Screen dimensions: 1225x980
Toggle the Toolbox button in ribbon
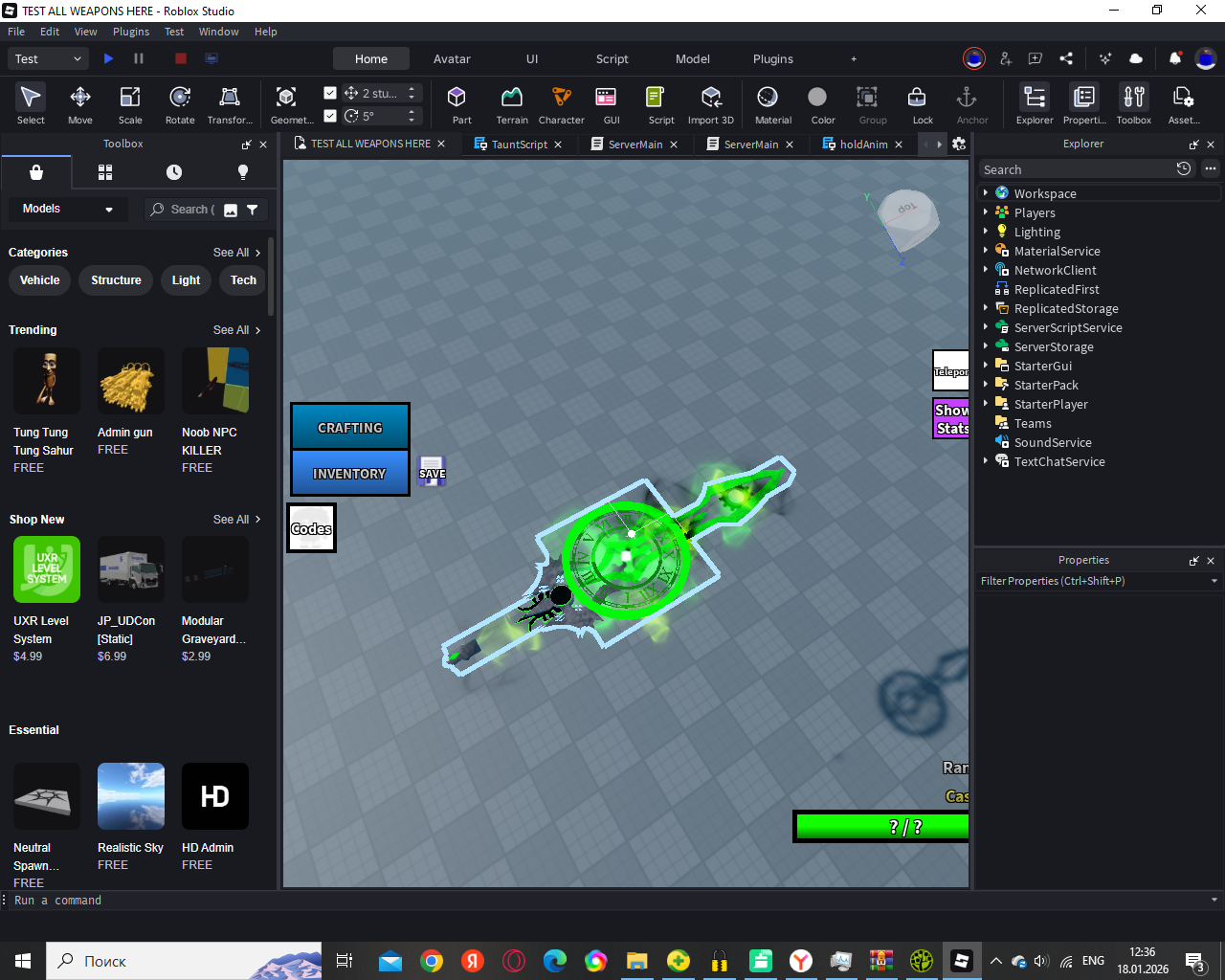[1134, 103]
